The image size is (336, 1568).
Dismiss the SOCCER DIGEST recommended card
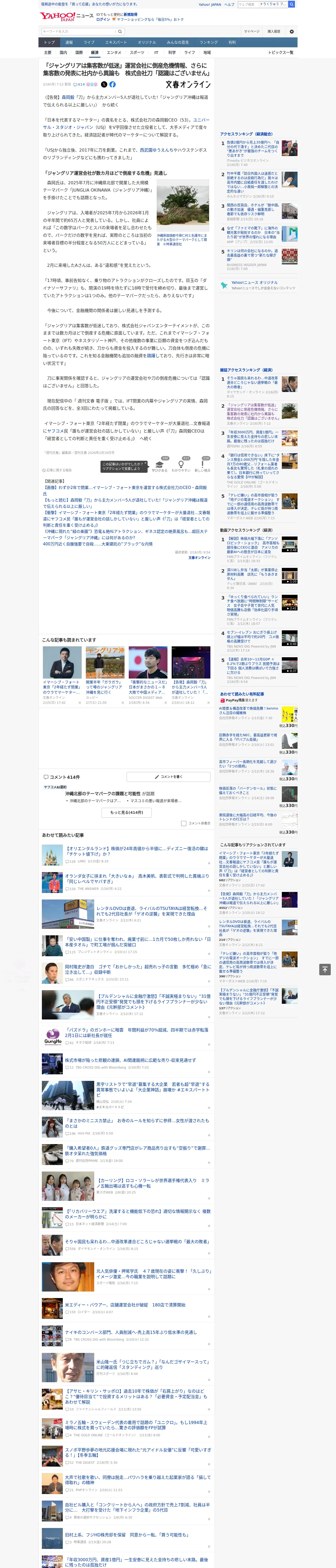165,702
